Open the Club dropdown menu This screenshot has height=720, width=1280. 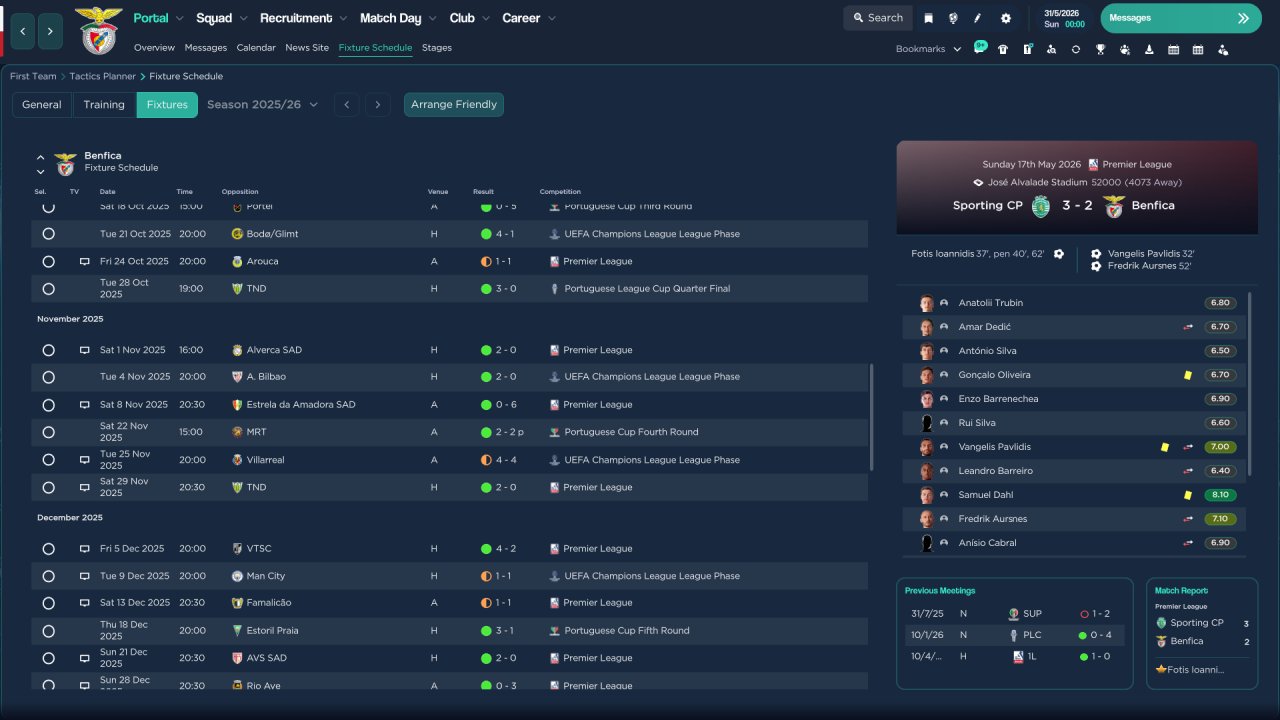click(x=469, y=18)
